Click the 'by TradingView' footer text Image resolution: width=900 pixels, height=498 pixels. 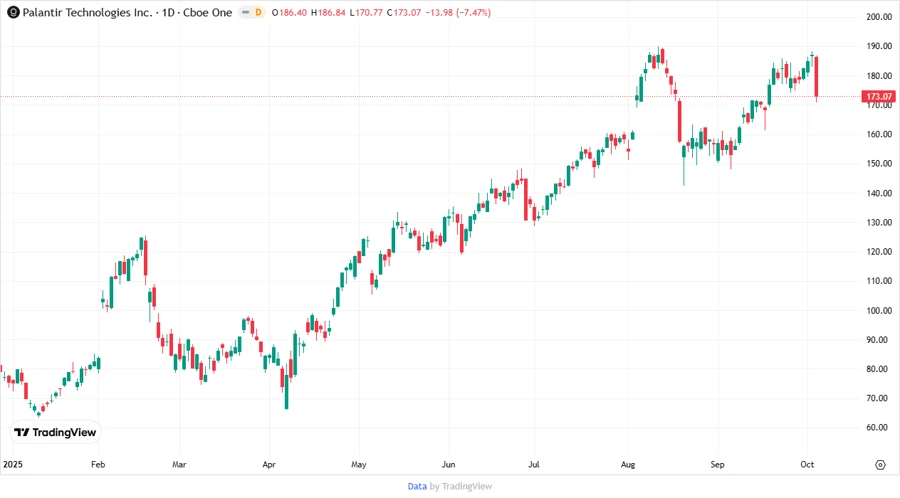tap(461, 486)
